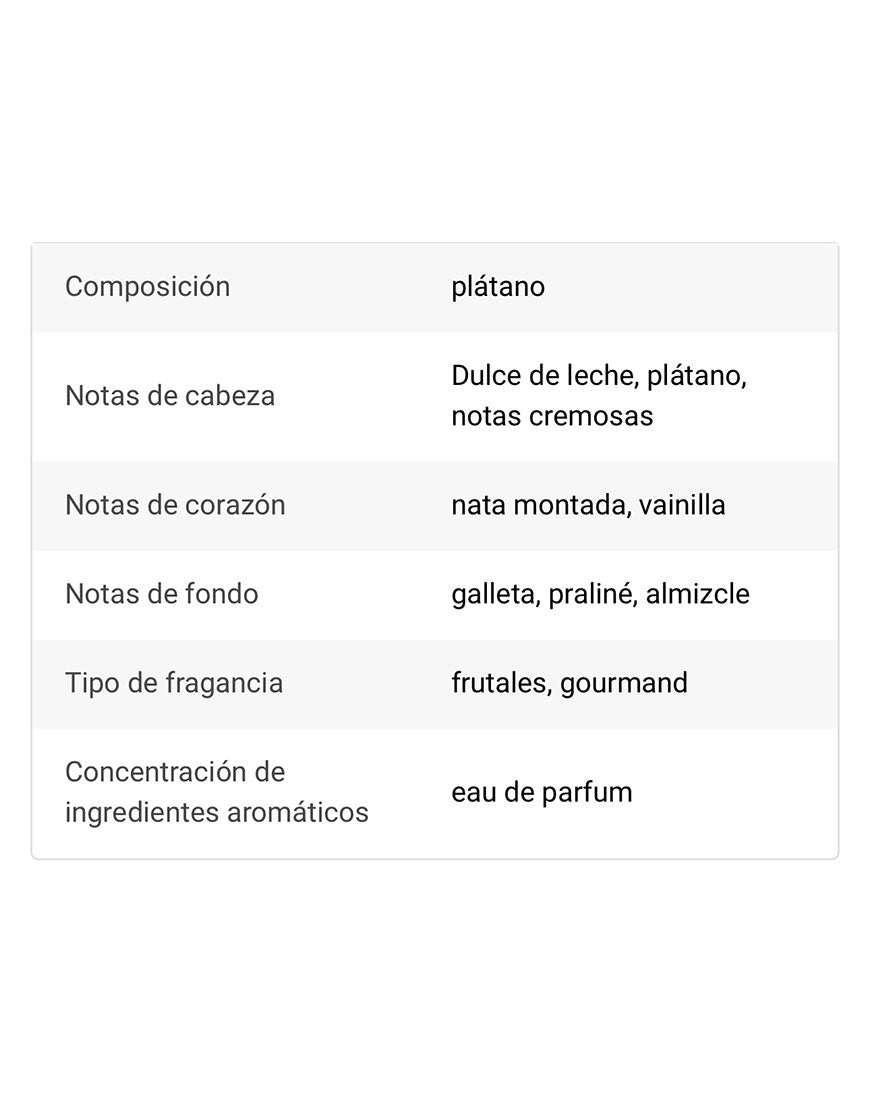Viewport: 870px width, 1110px height.
Task: Click the word "vainilla"
Action: coord(682,505)
